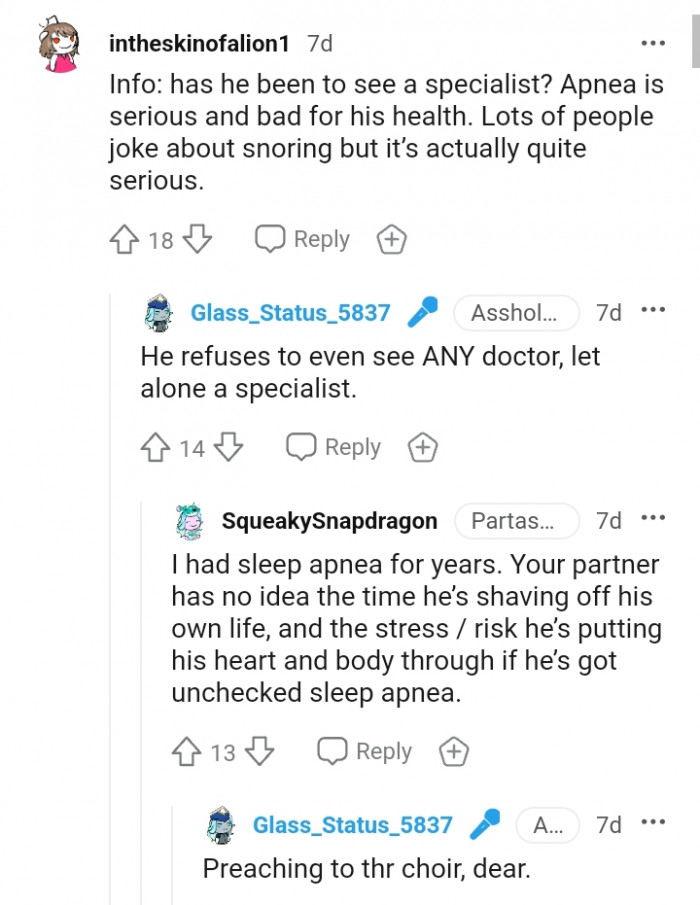The width and height of the screenshot is (700, 905).
Task: Click the microphone icon next to Glass_Status_5837
Action: 423,312
